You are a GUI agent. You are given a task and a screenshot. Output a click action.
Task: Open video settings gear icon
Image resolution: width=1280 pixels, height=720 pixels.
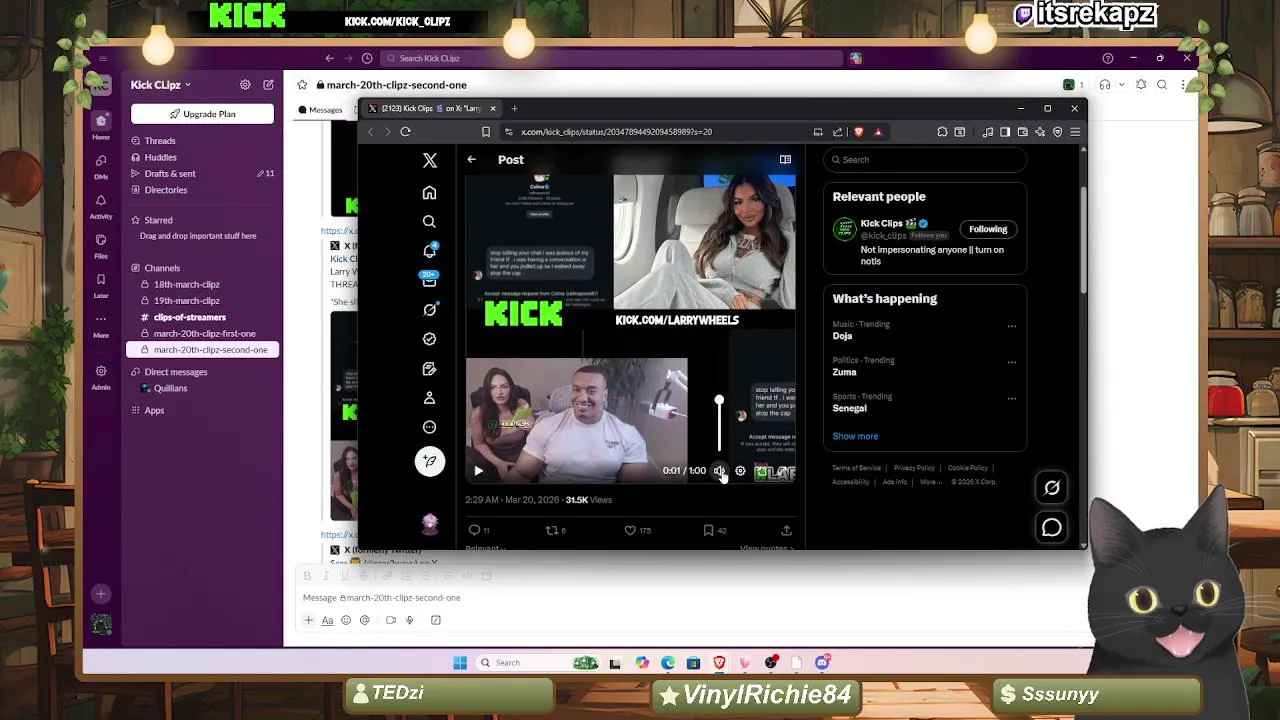[x=740, y=471]
